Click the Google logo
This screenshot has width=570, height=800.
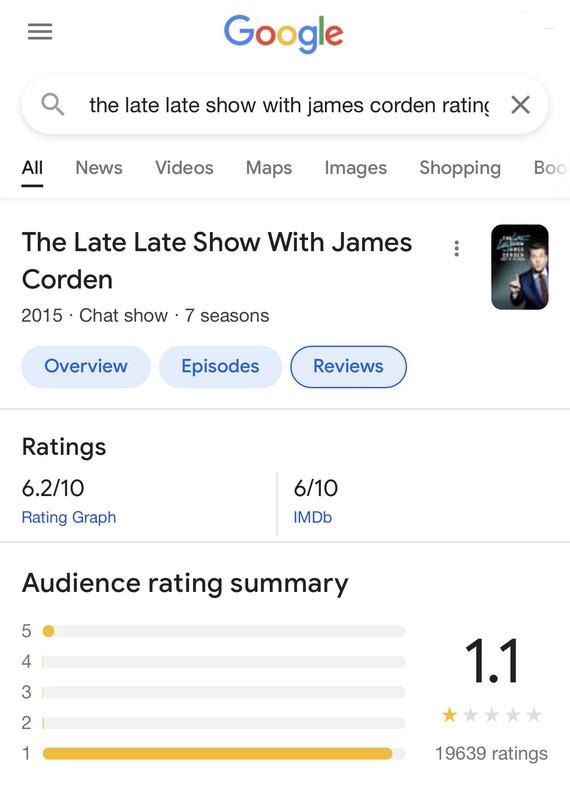pos(284,34)
